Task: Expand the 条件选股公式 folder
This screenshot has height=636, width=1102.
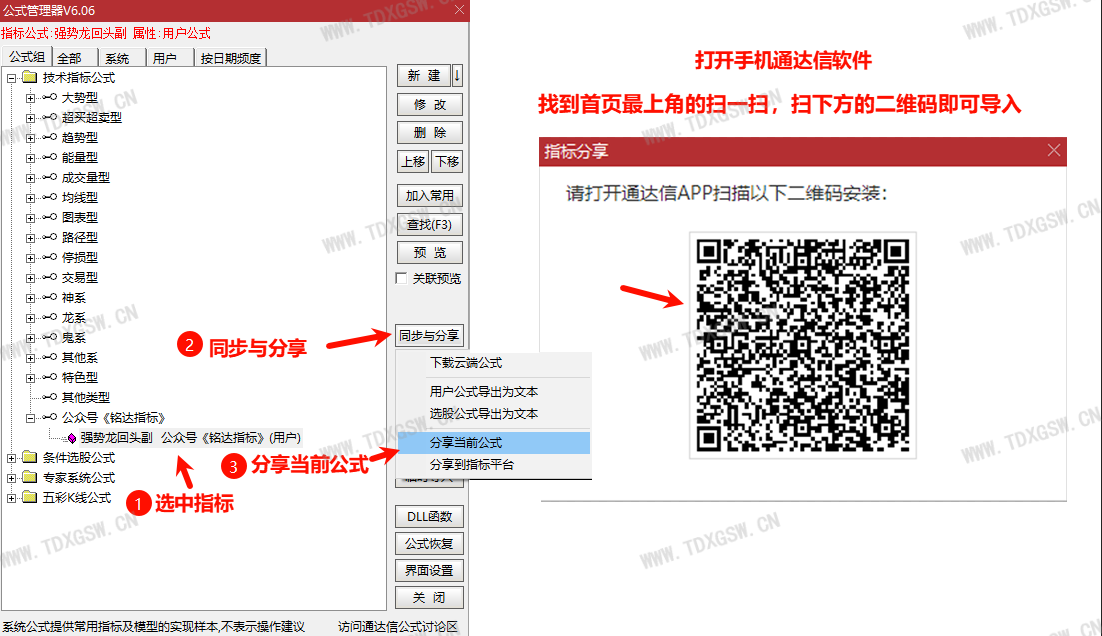Action: [x=11, y=458]
